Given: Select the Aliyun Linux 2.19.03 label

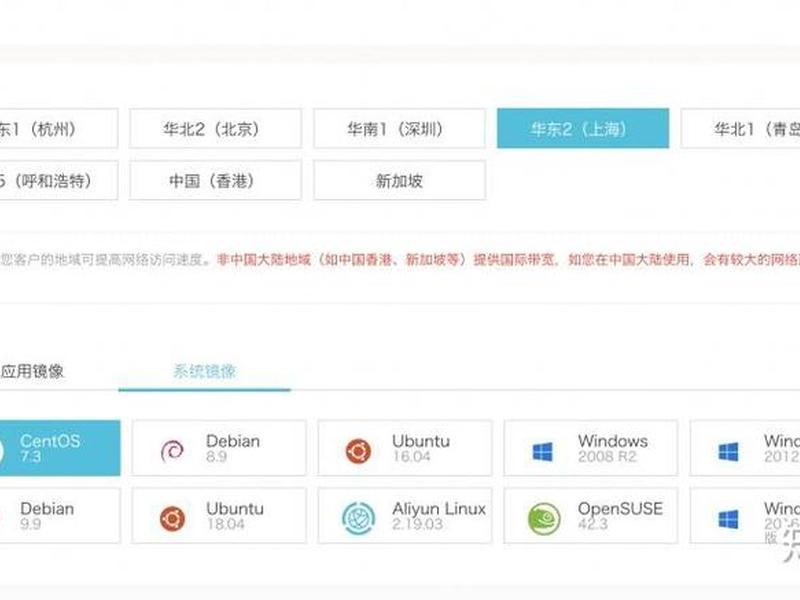Looking at the screenshot, I should [x=439, y=515].
